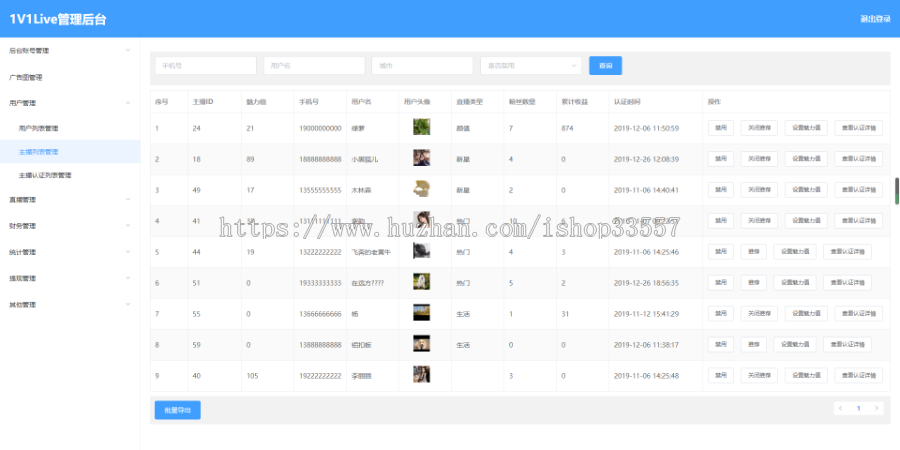The image size is (900, 450).
Task: Click 关闭推荐 for host ID 40
Action: (759, 375)
